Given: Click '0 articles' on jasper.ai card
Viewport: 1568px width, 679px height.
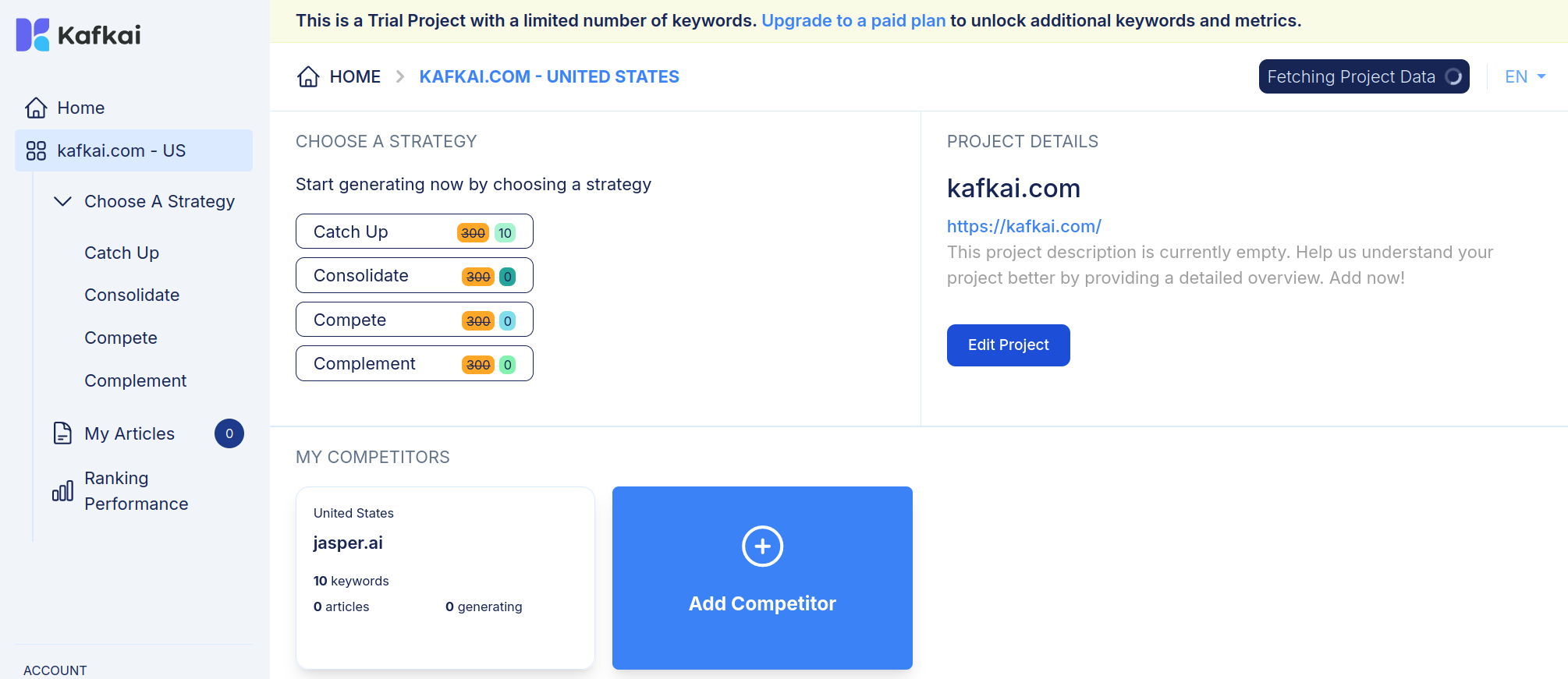Looking at the screenshot, I should point(341,607).
